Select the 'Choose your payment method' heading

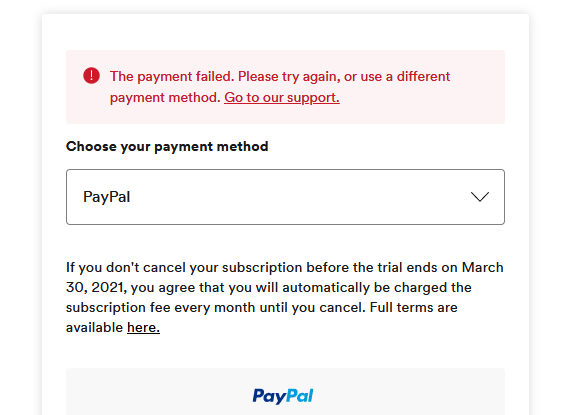click(167, 147)
